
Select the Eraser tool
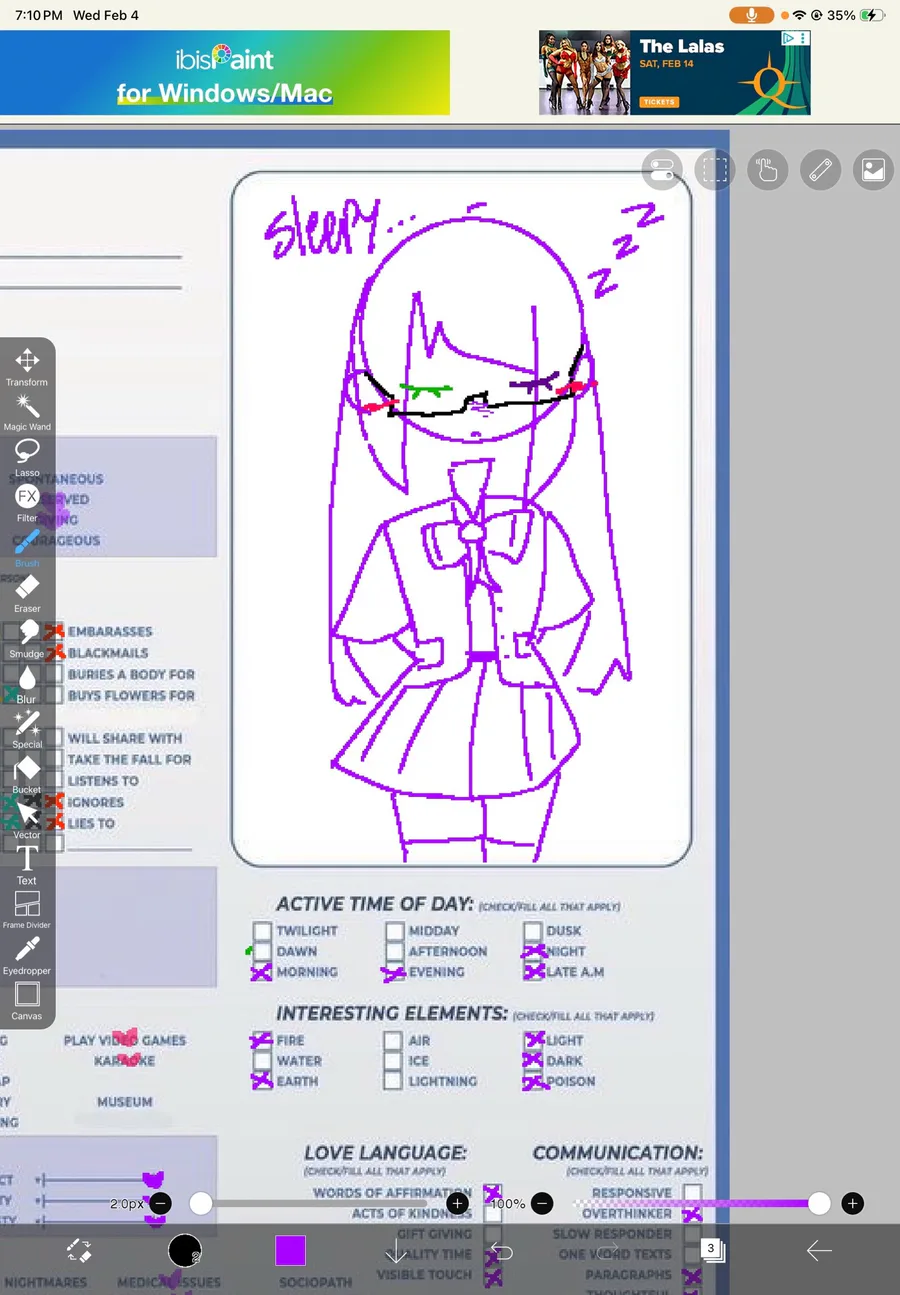(27, 593)
